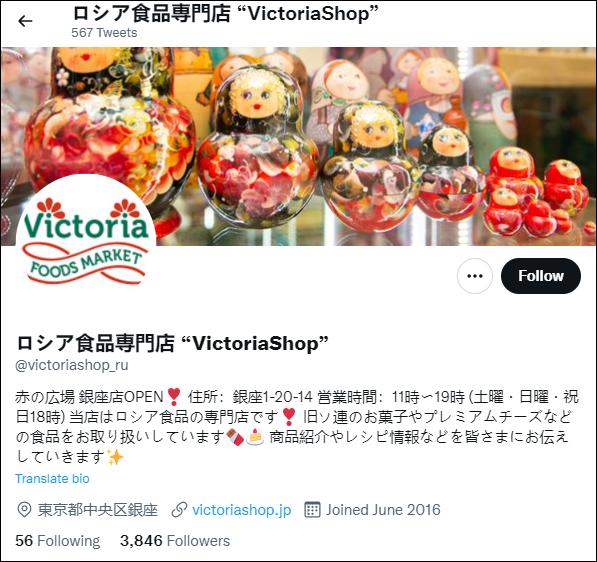The width and height of the screenshot is (597, 562).
Task: Open the Victoria Foods Market profile picture
Action: click(x=86, y=244)
